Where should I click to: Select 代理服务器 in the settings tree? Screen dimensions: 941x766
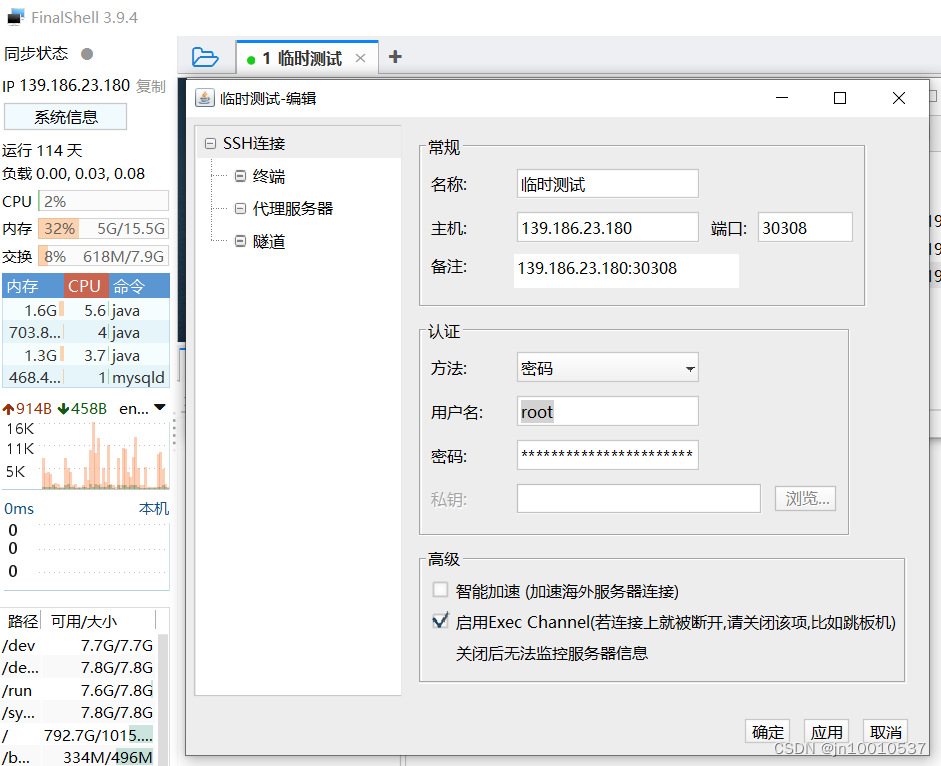coord(292,209)
